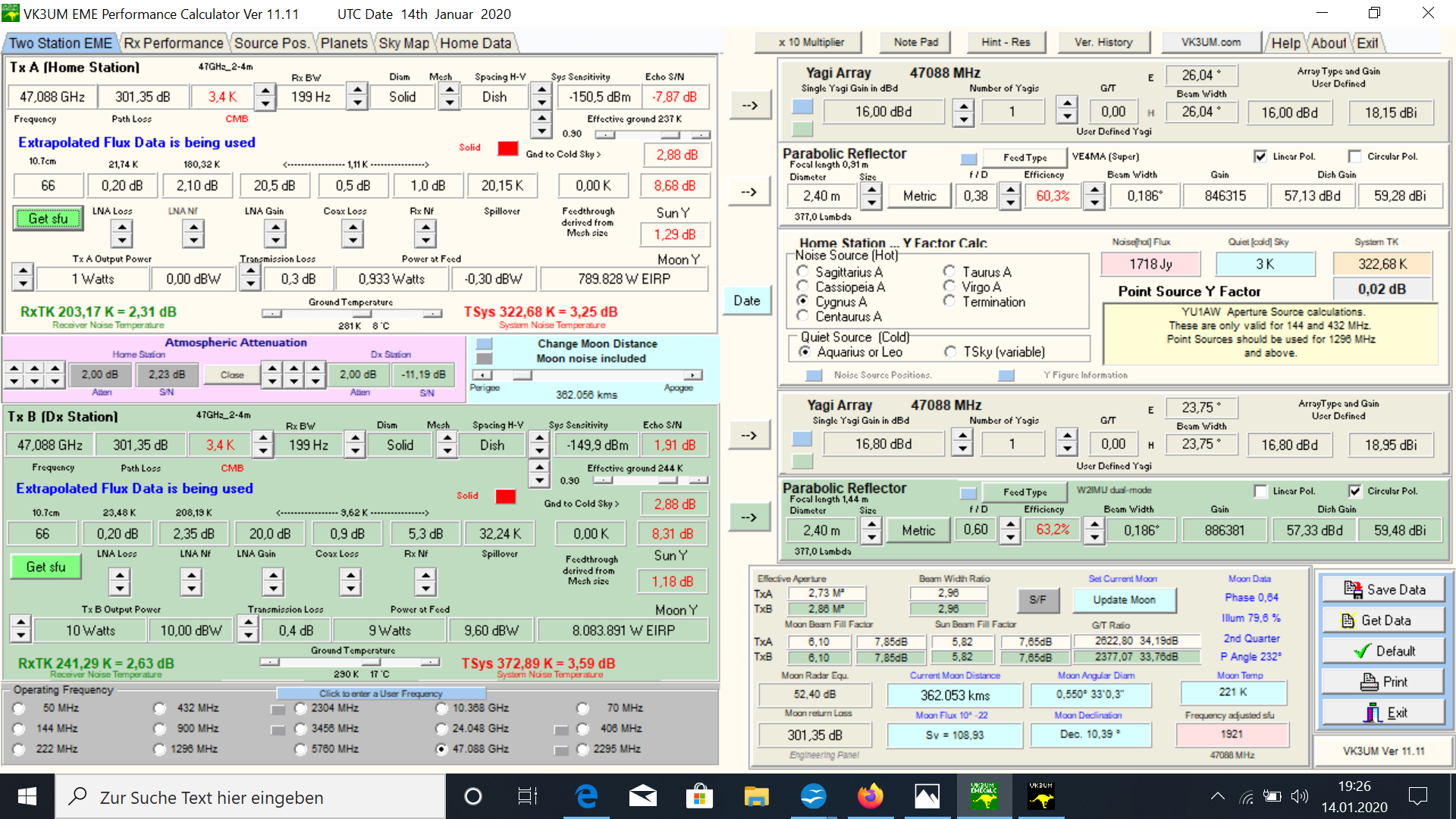The height and width of the screenshot is (819, 1456).
Task: Open the notification center icon
Action: [1417, 796]
